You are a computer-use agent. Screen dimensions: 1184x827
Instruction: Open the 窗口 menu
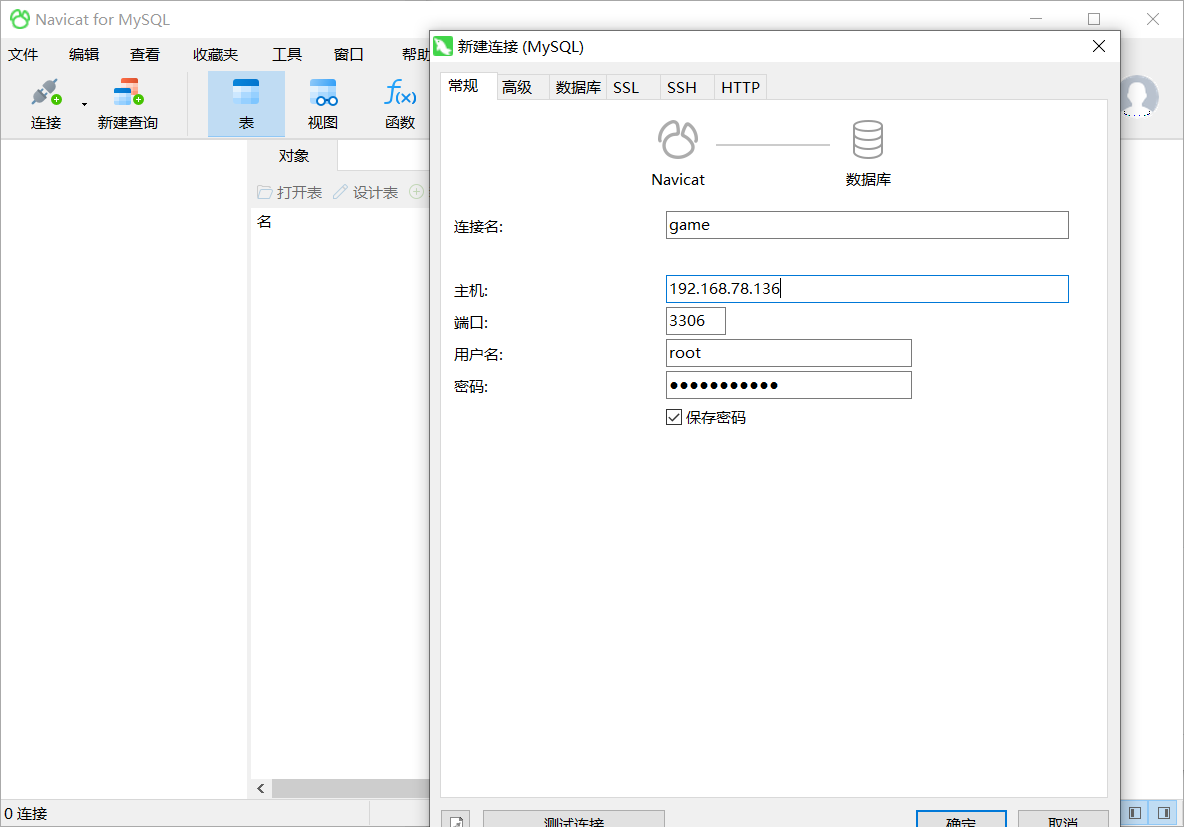click(x=349, y=54)
